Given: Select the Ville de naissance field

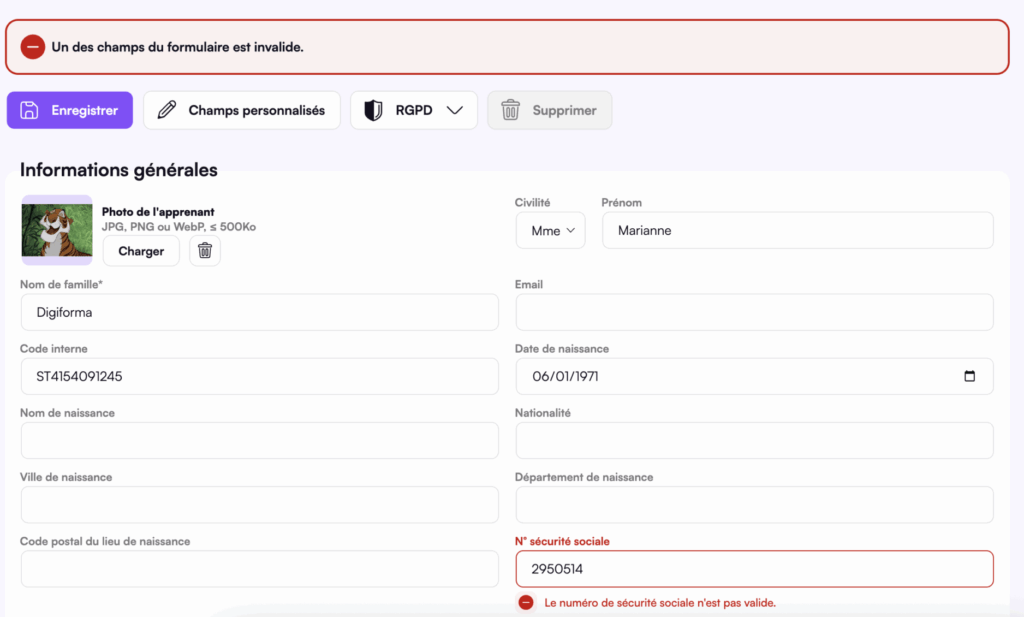Looking at the screenshot, I should point(259,504).
